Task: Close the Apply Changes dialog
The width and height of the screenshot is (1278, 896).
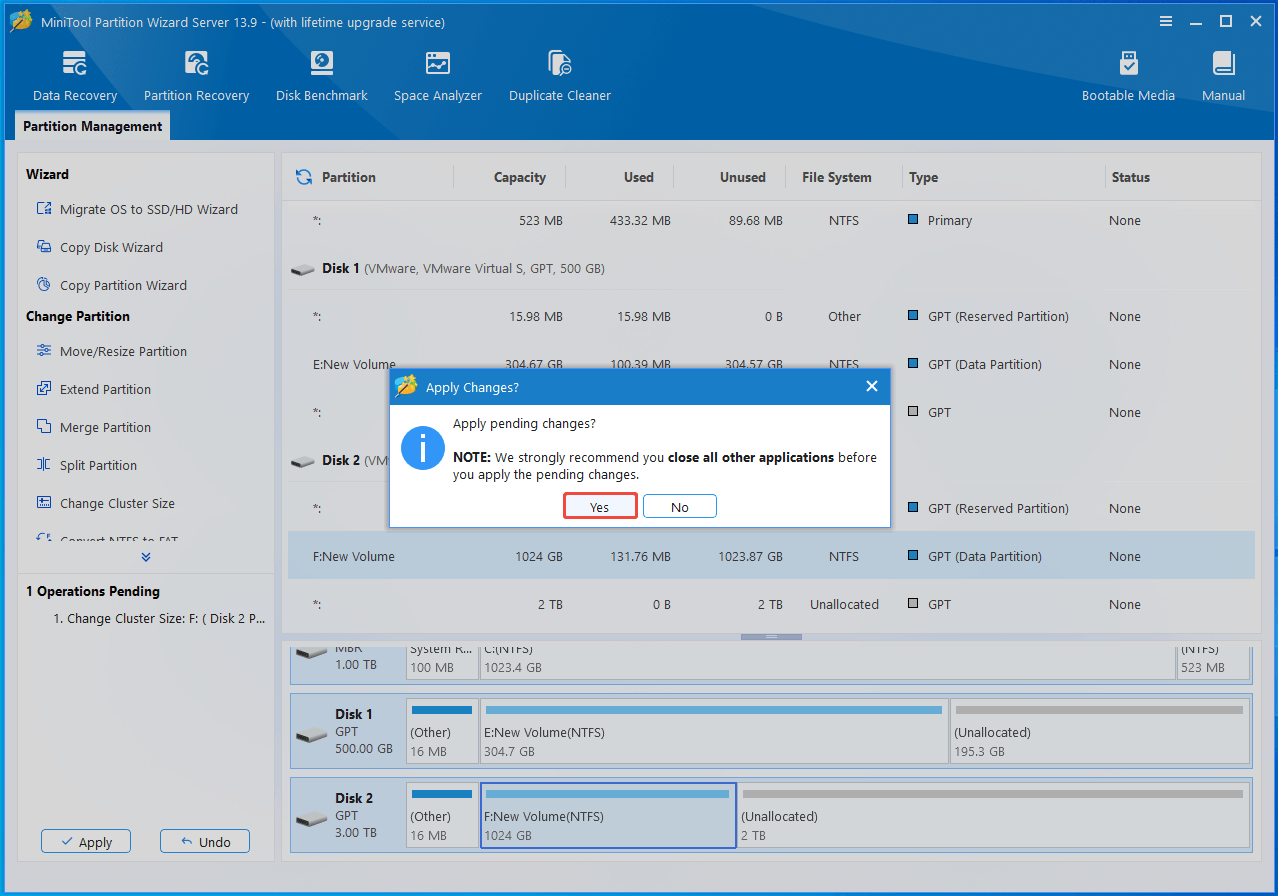Action: (x=871, y=386)
